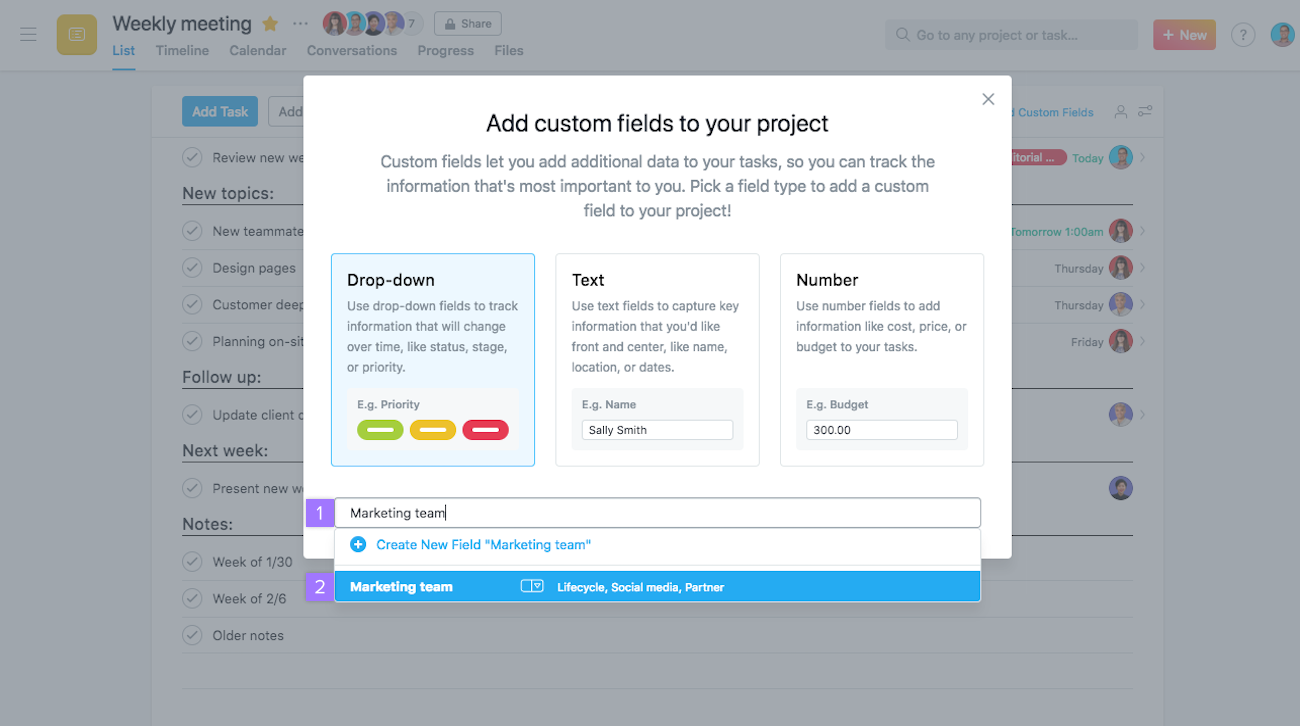The height and width of the screenshot is (726, 1300).
Task: Open the field settings sliders icon
Action: point(1145,113)
